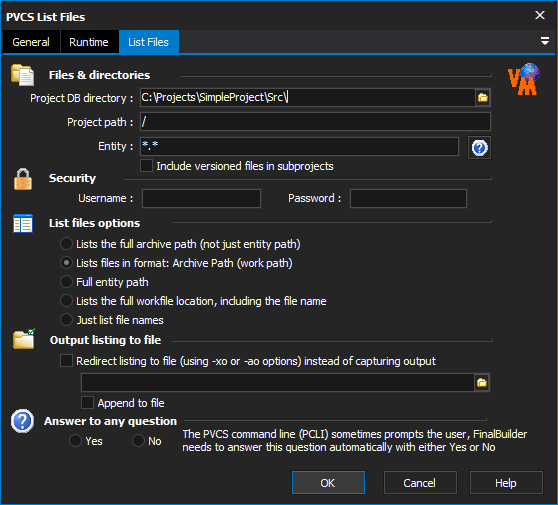Enable Redirect listing to file checkbox
This screenshot has height=505, width=558.
[x=66, y=361]
